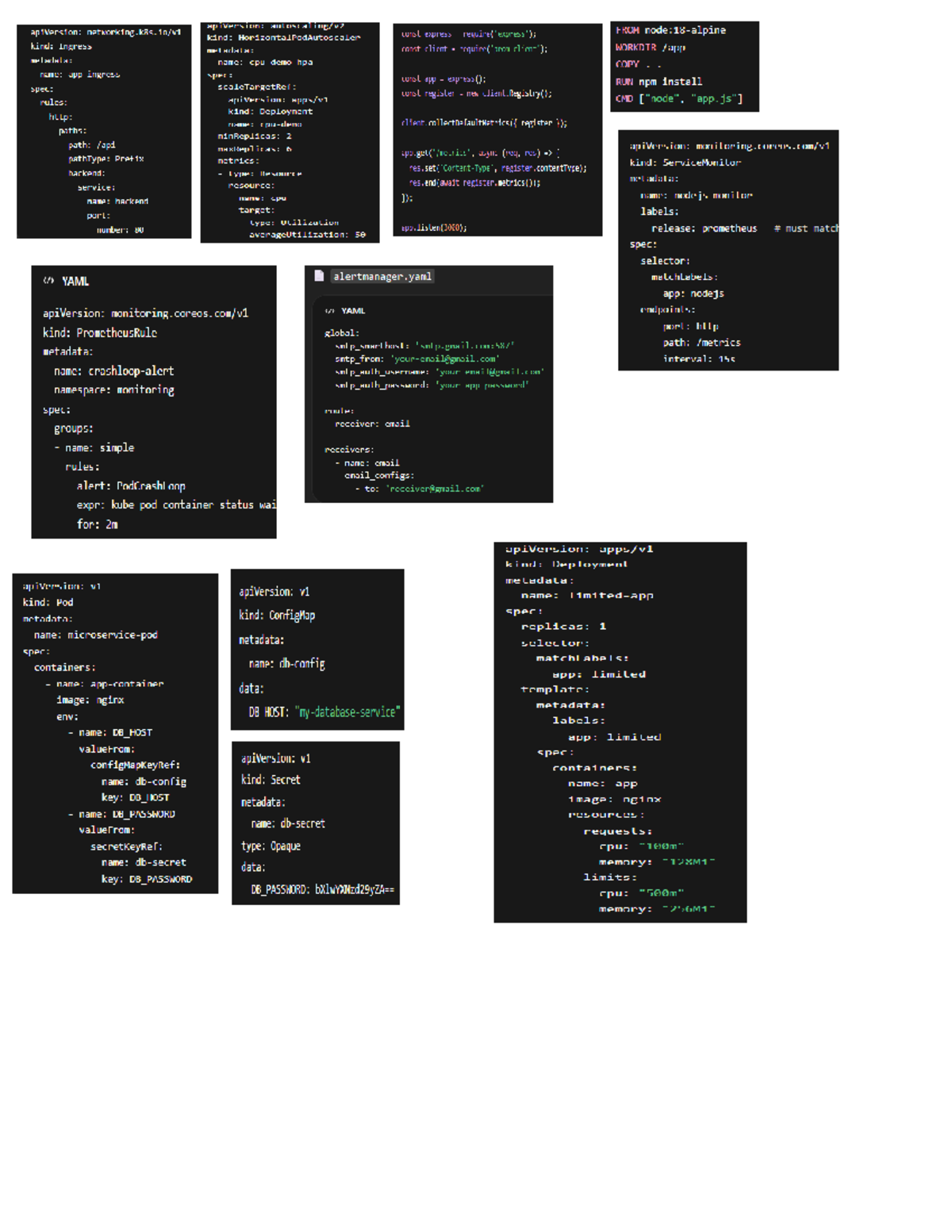Click the text "kind: HorizontalPodAutoscaler"

tap(283, 37)
